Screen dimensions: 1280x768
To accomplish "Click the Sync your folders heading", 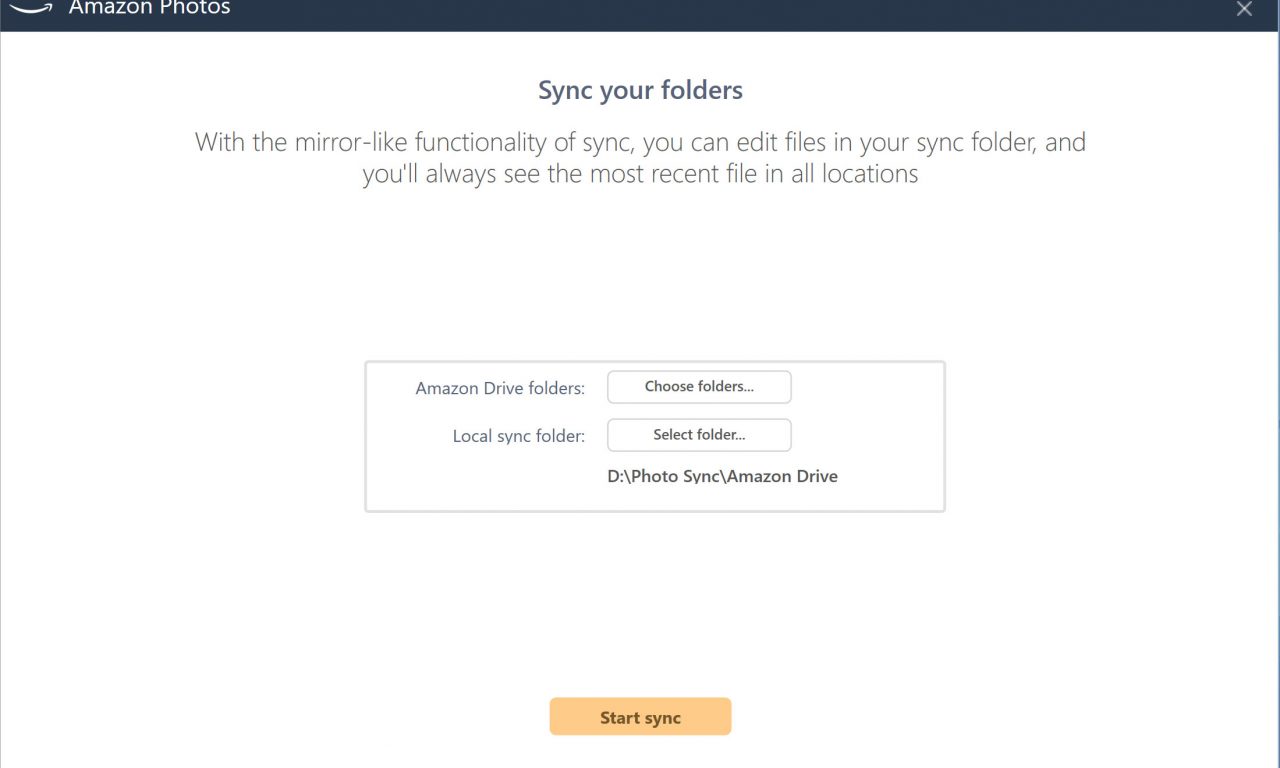I will pyautogui.click(x=640, y=91).
